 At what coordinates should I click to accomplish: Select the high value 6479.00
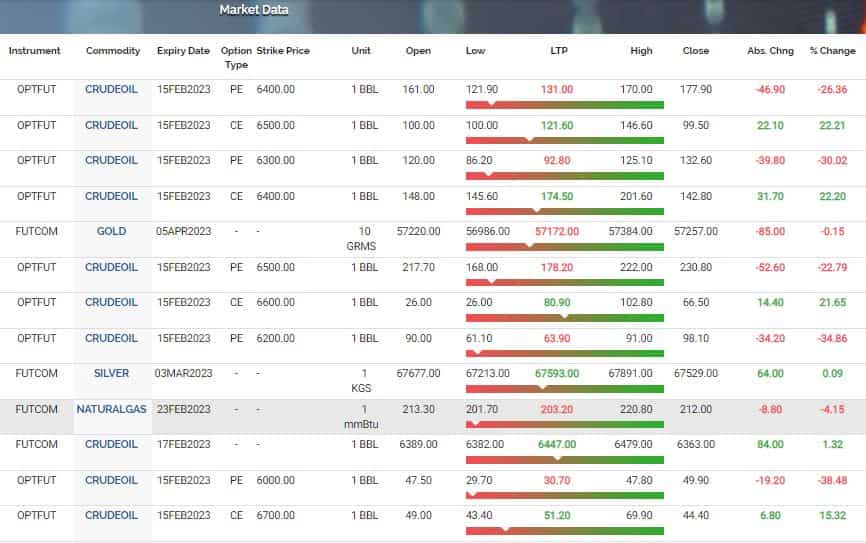(633, 444)
